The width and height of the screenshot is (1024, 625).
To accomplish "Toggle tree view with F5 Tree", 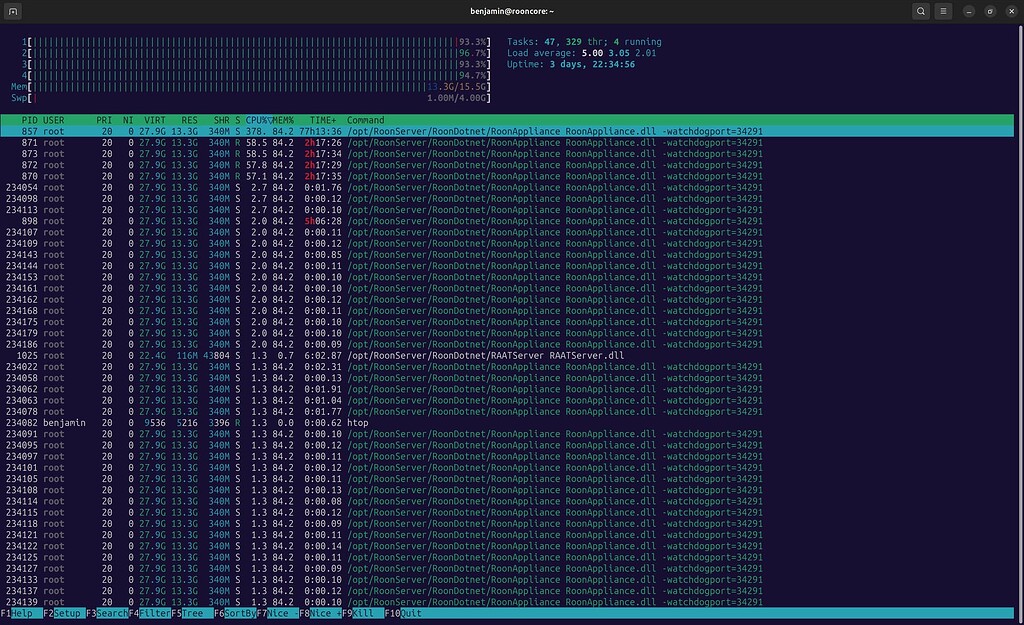I will 191,613.
